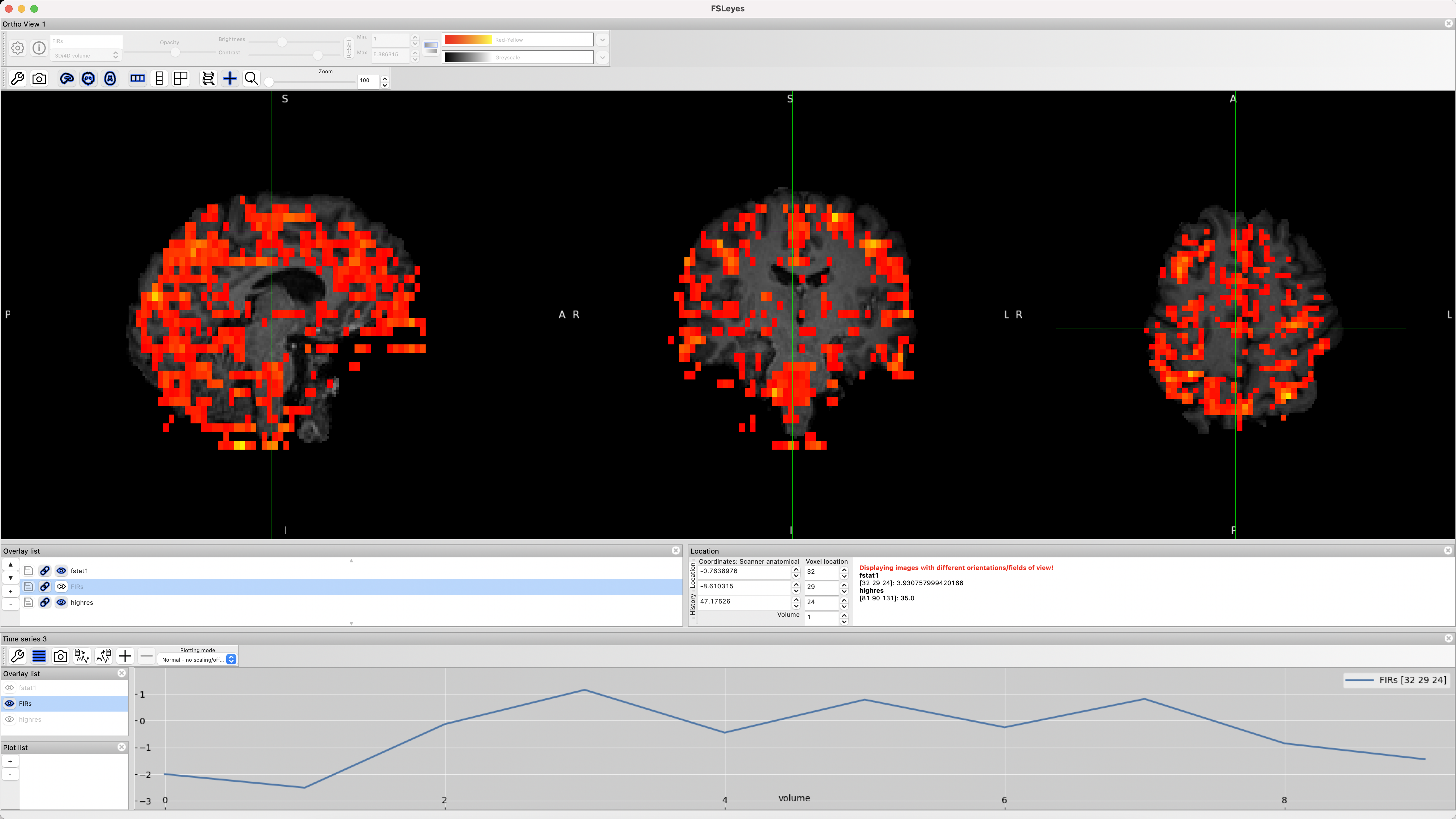Click Volume number field

(x=821, y=617)
